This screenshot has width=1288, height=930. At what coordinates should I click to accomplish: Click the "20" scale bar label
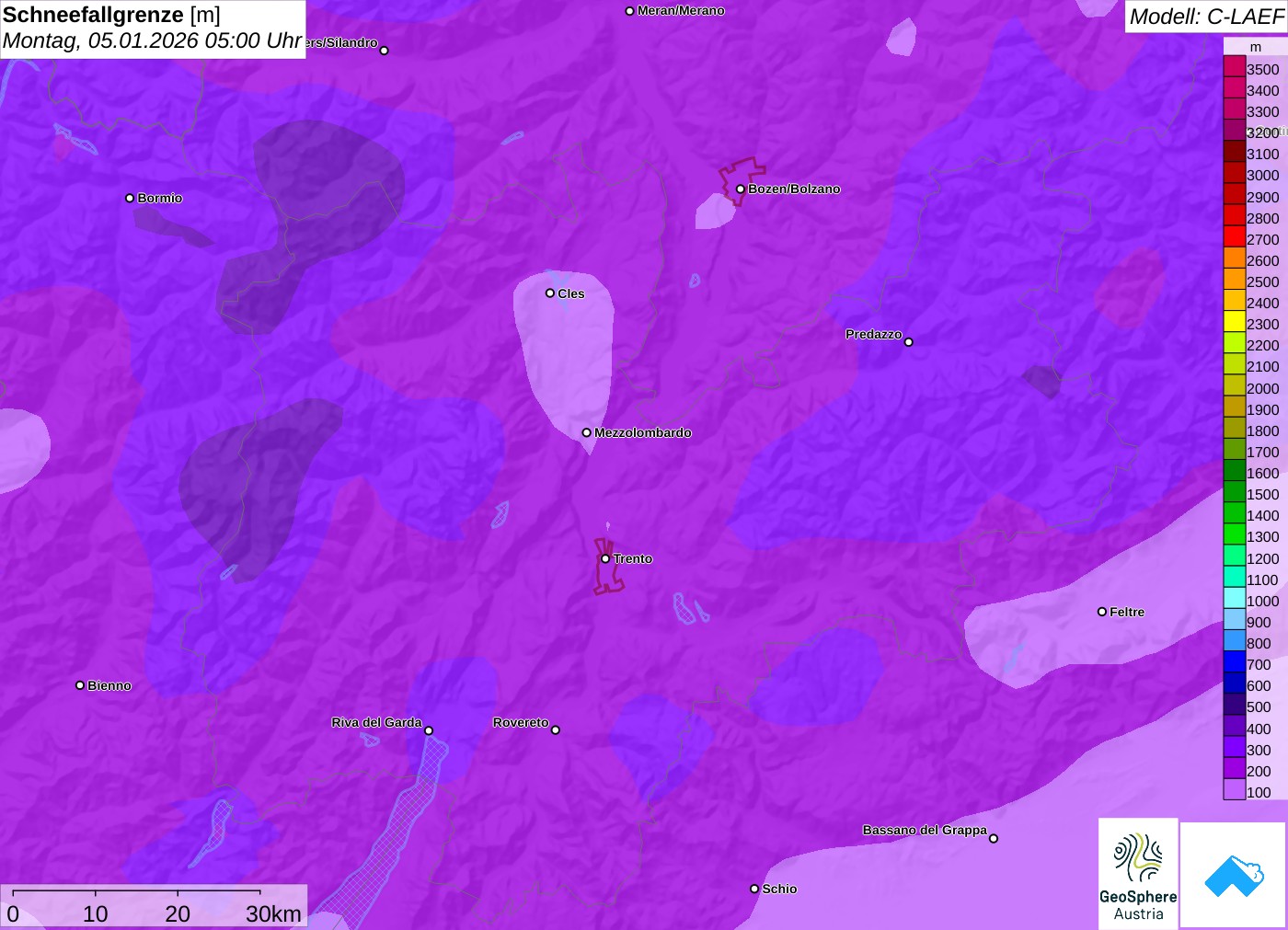(x=178, y=913)
